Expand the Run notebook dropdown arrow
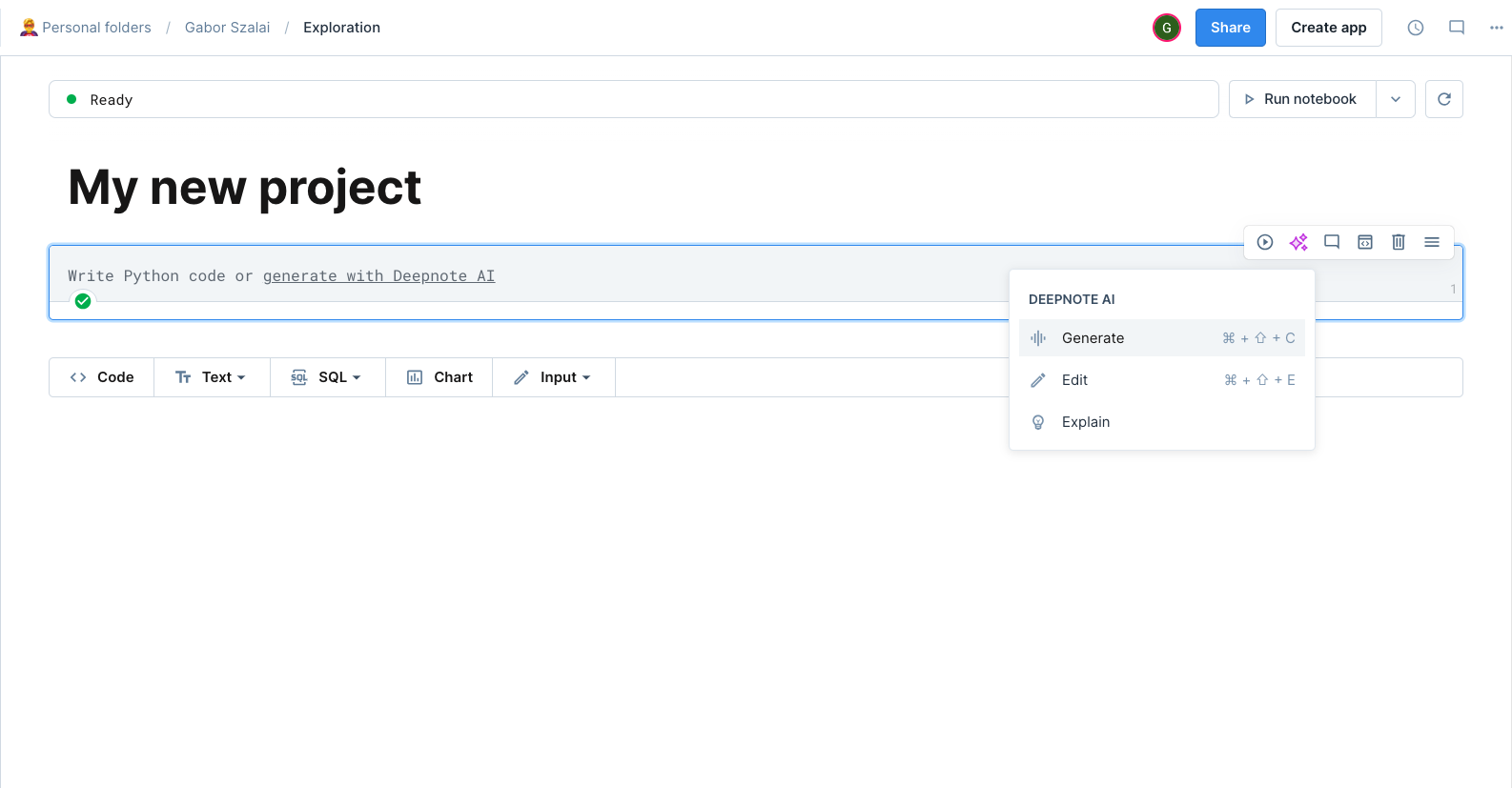1512x788 pixels. (1396, 99)
